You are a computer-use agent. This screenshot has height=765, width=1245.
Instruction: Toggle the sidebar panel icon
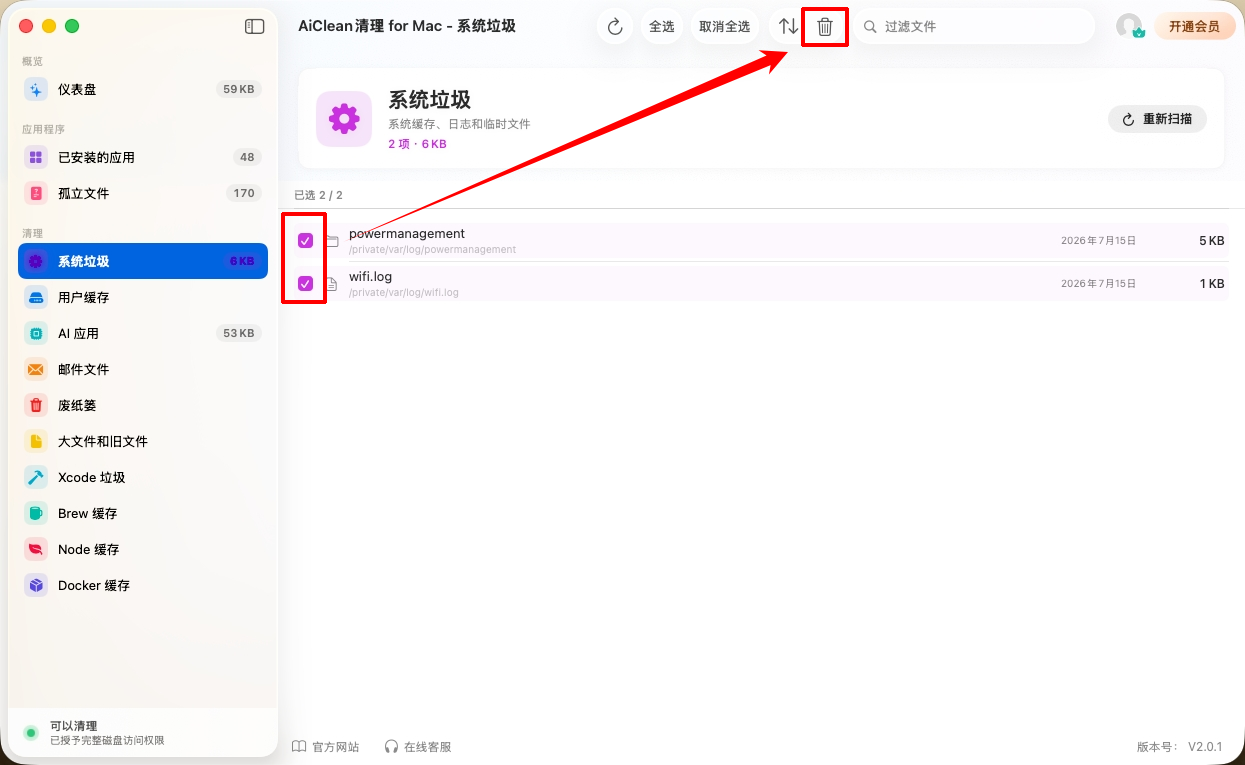pyautogui.click(x=254, y=27)
